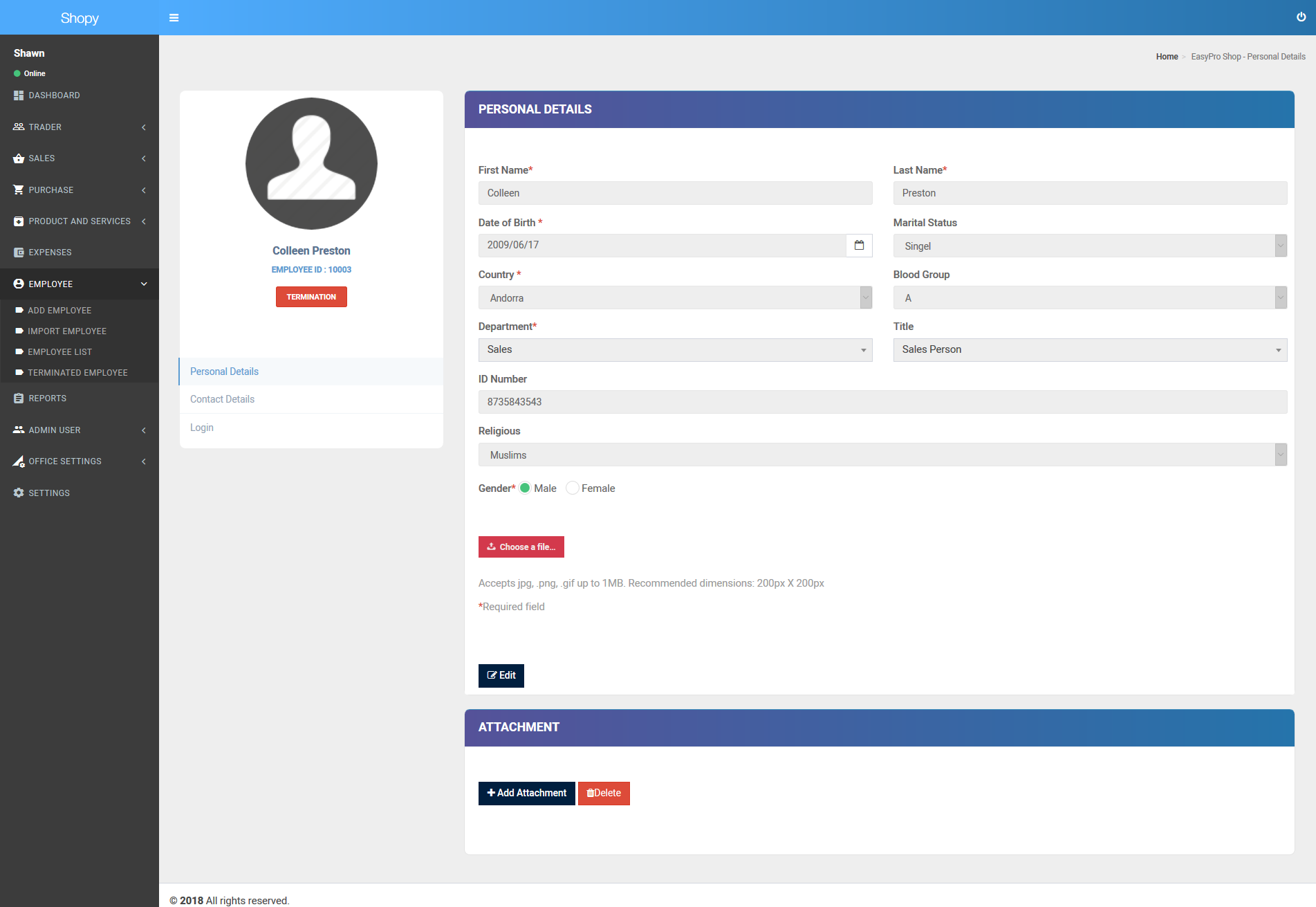Switch to the Contact Details tab
Image resolution: width=1316 pixels, height=907 pixels.
[222, 399]
